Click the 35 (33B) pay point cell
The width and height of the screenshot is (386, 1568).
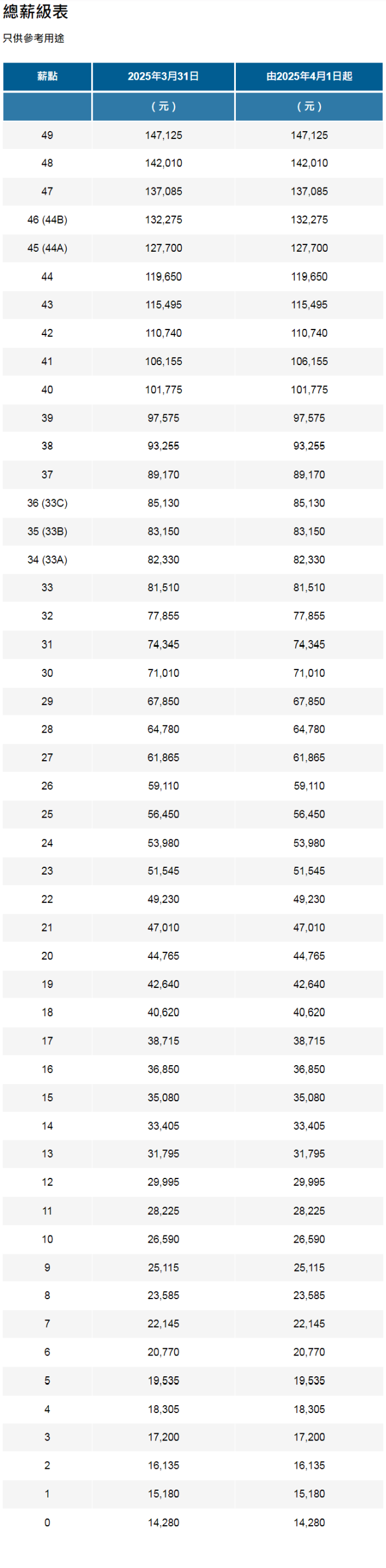[47, 531]
